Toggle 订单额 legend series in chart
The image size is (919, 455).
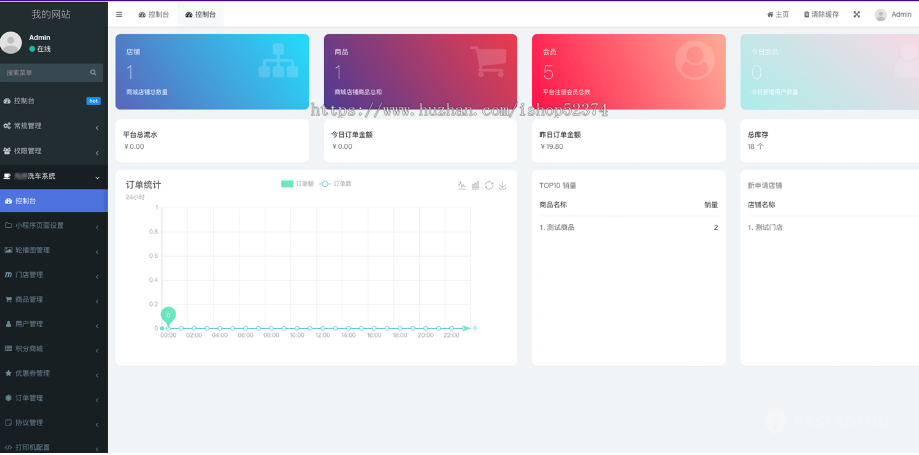(x=297, y=184)
